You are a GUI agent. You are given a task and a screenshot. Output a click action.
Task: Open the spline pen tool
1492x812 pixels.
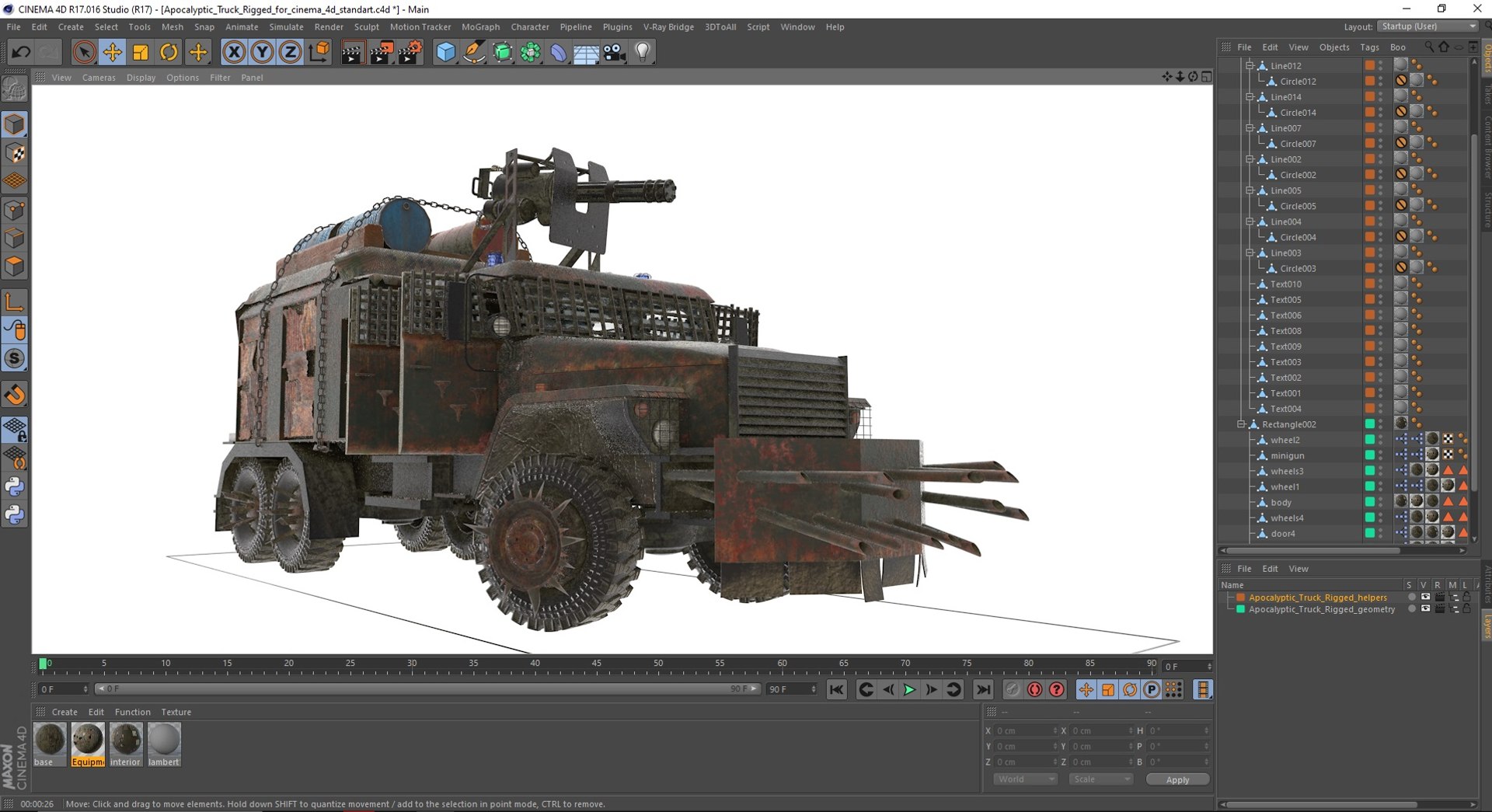click(474, 52)
